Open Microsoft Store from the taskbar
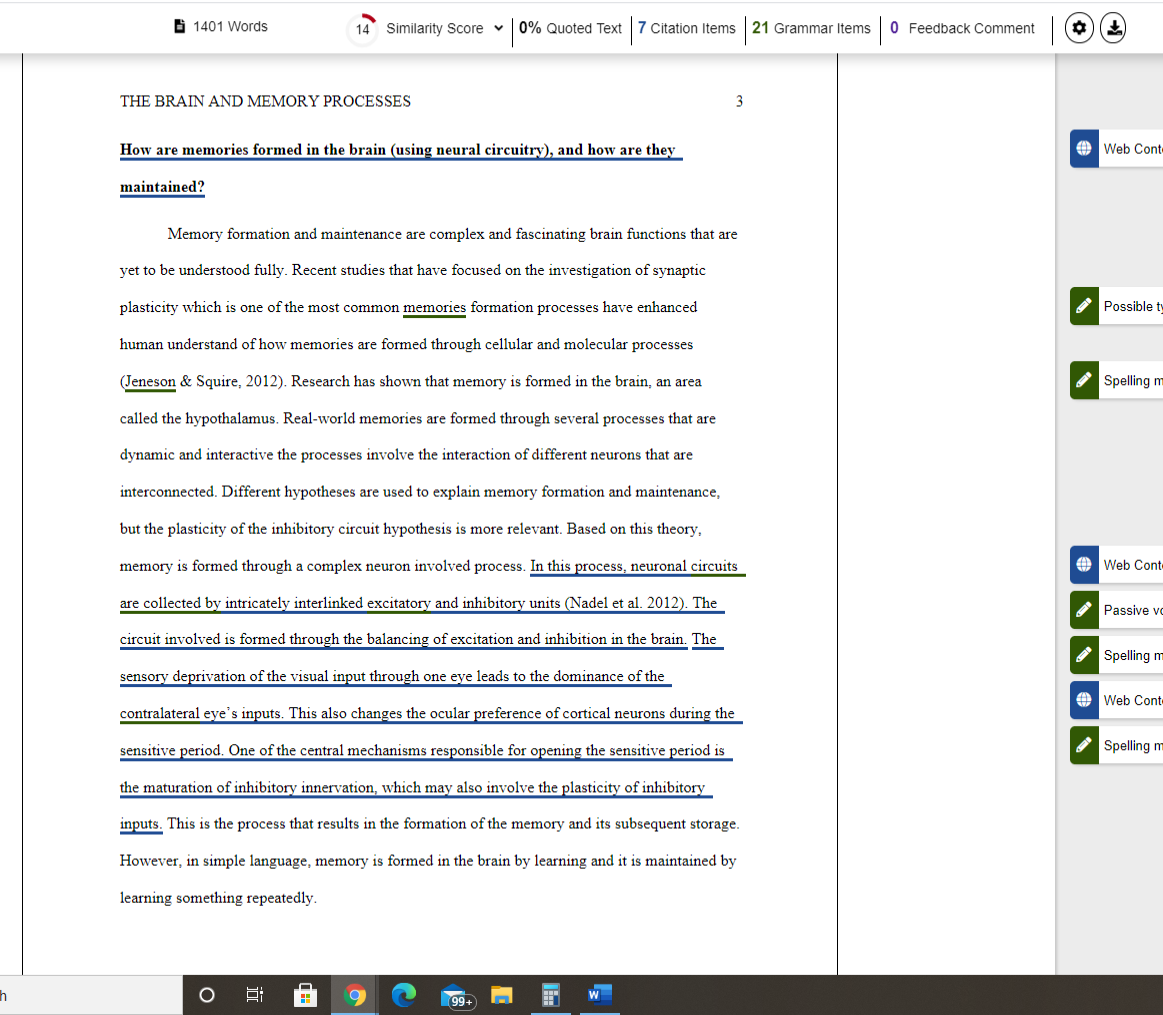The height and width of the screenshot is (1015, 1163). (305, 995)
